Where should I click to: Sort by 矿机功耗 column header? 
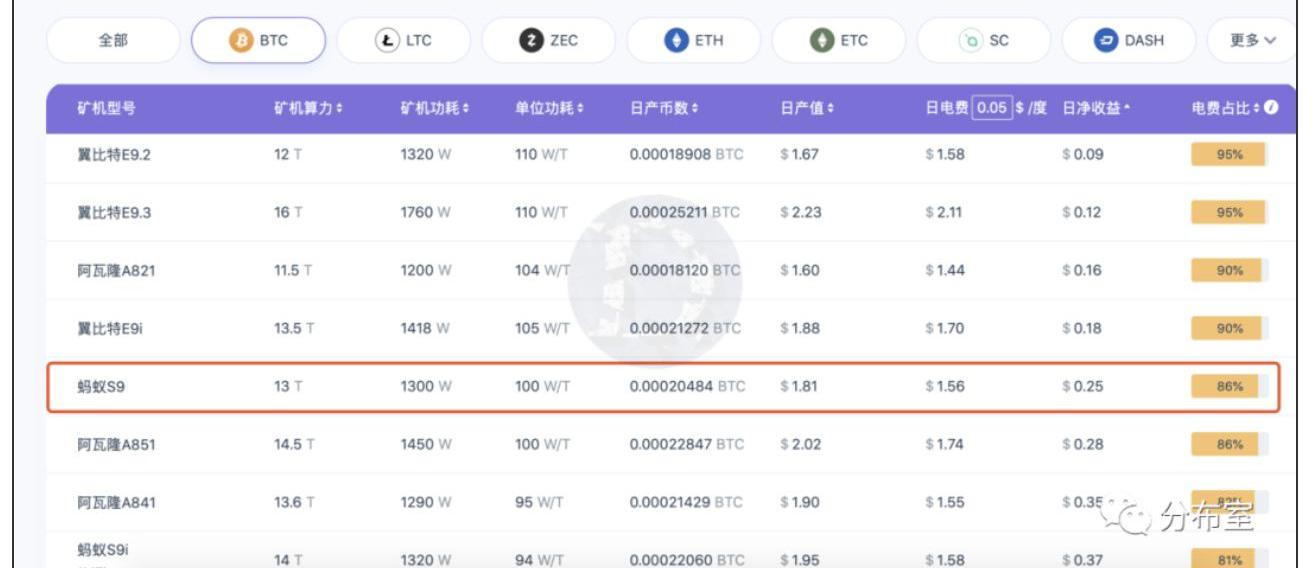pos(434,108)
